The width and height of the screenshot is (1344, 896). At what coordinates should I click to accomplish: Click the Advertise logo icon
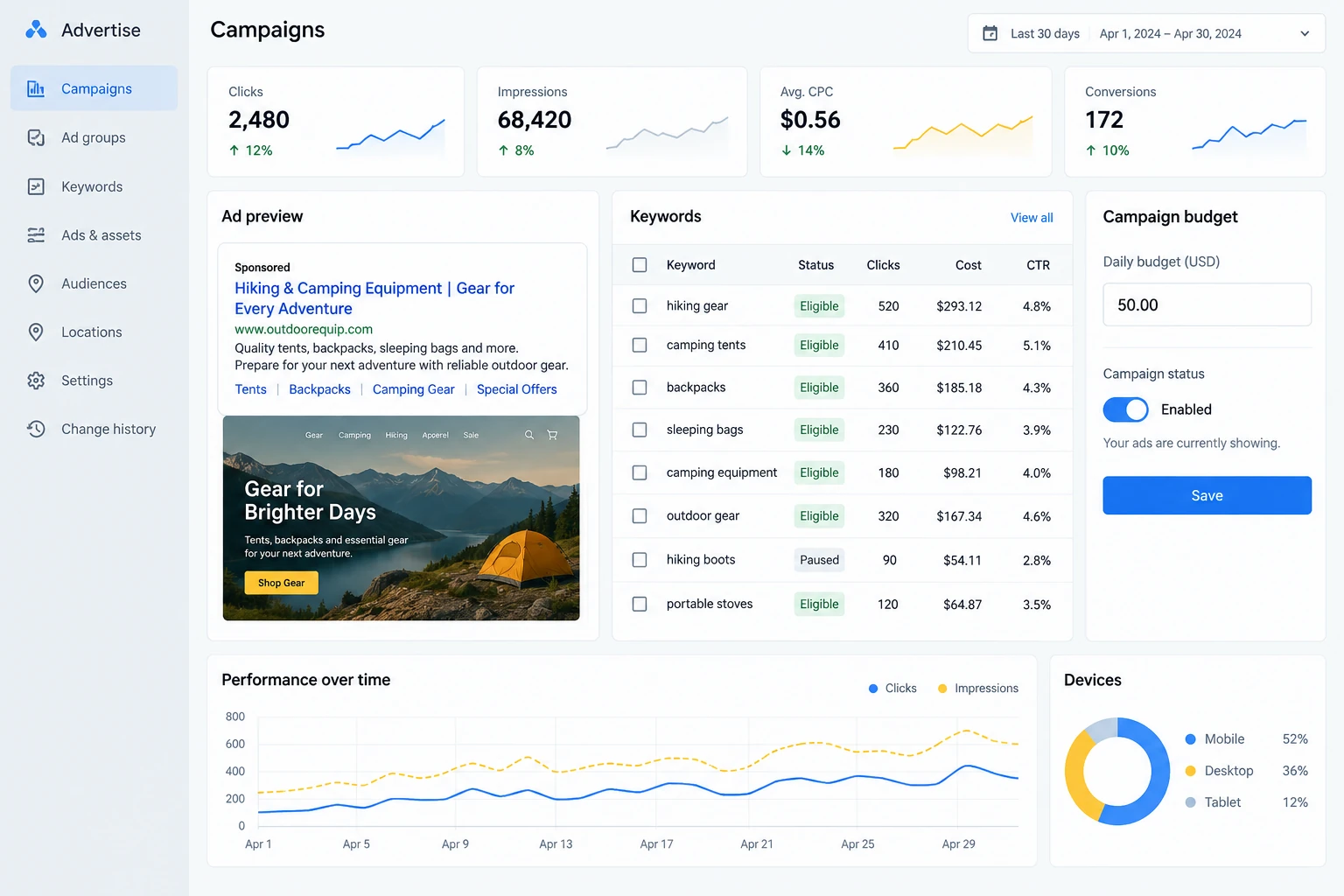pyautogui.click(x=36, y=30)
